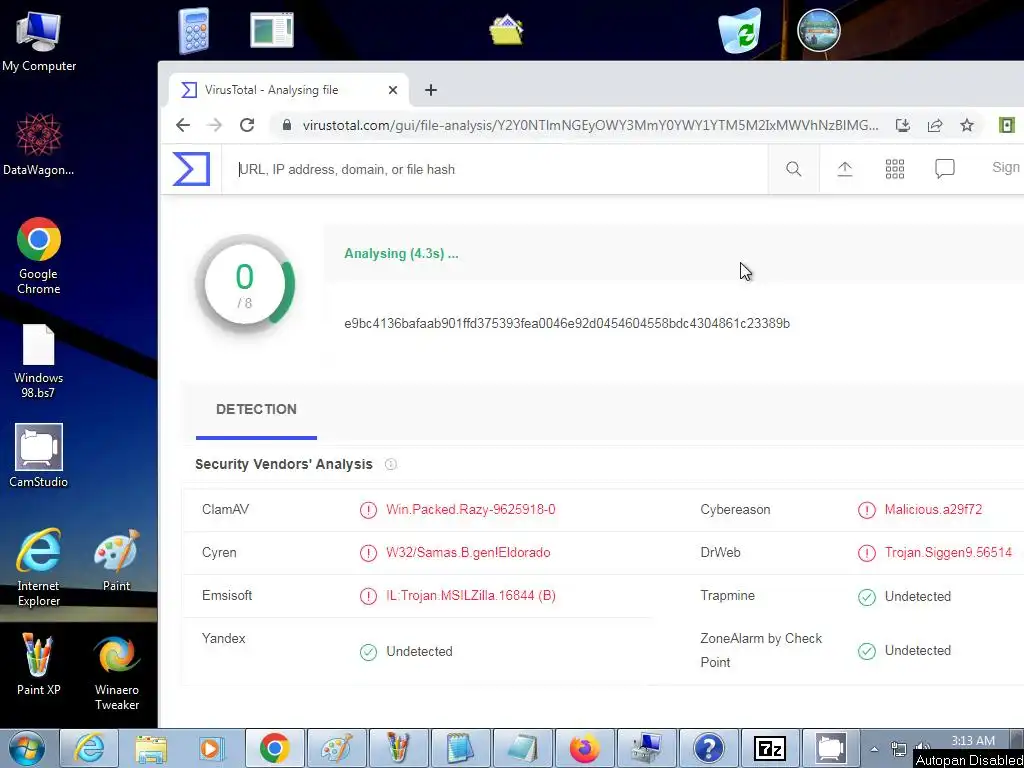Select the DETECTION tab

point(256,409)
